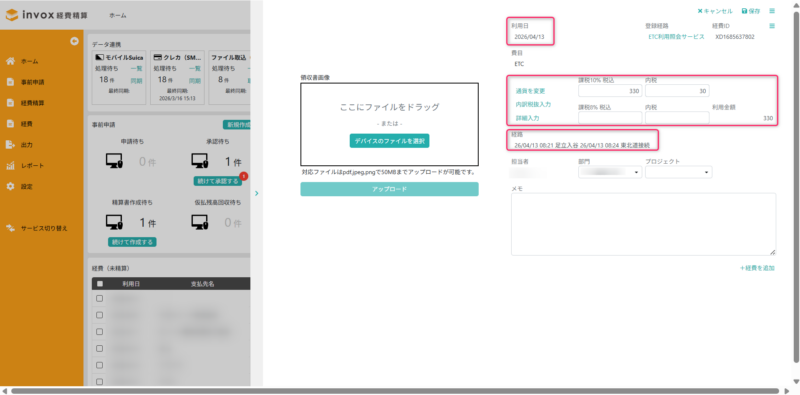Click the 続けて承認する button

pyautogui.click(x=217, y=181)
